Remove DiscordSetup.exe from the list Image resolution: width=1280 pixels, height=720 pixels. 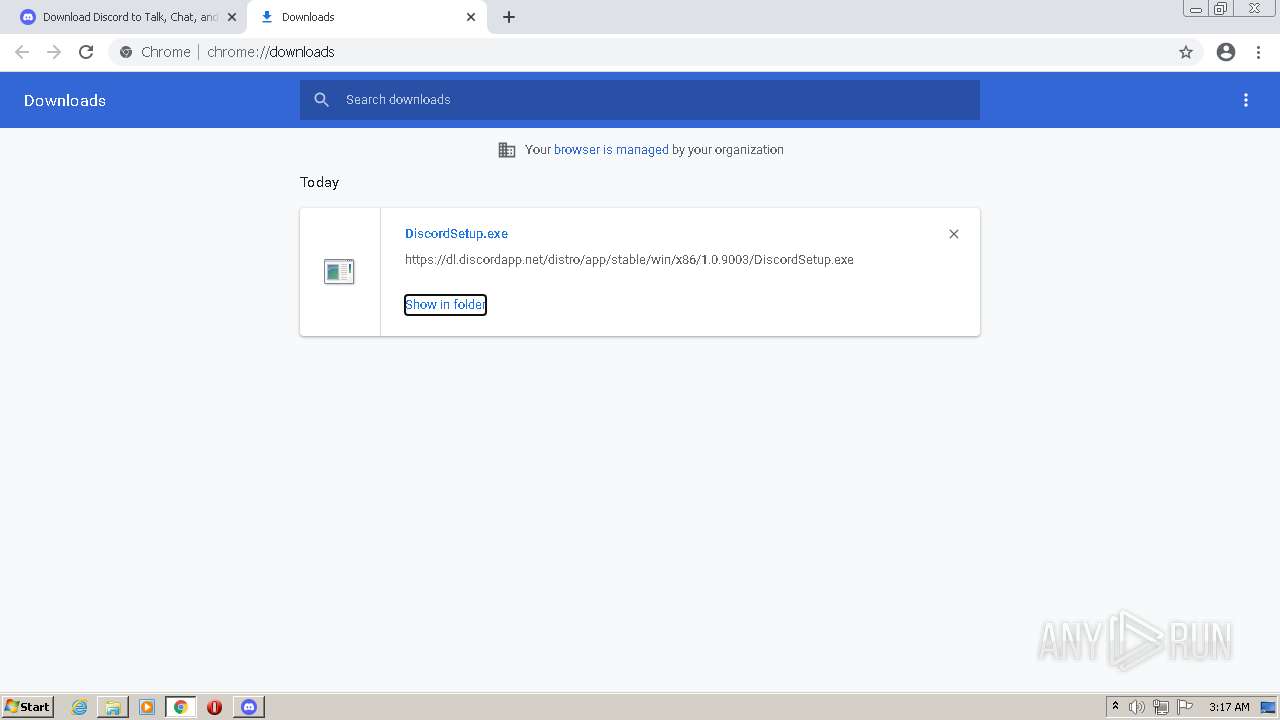(954, 234)
